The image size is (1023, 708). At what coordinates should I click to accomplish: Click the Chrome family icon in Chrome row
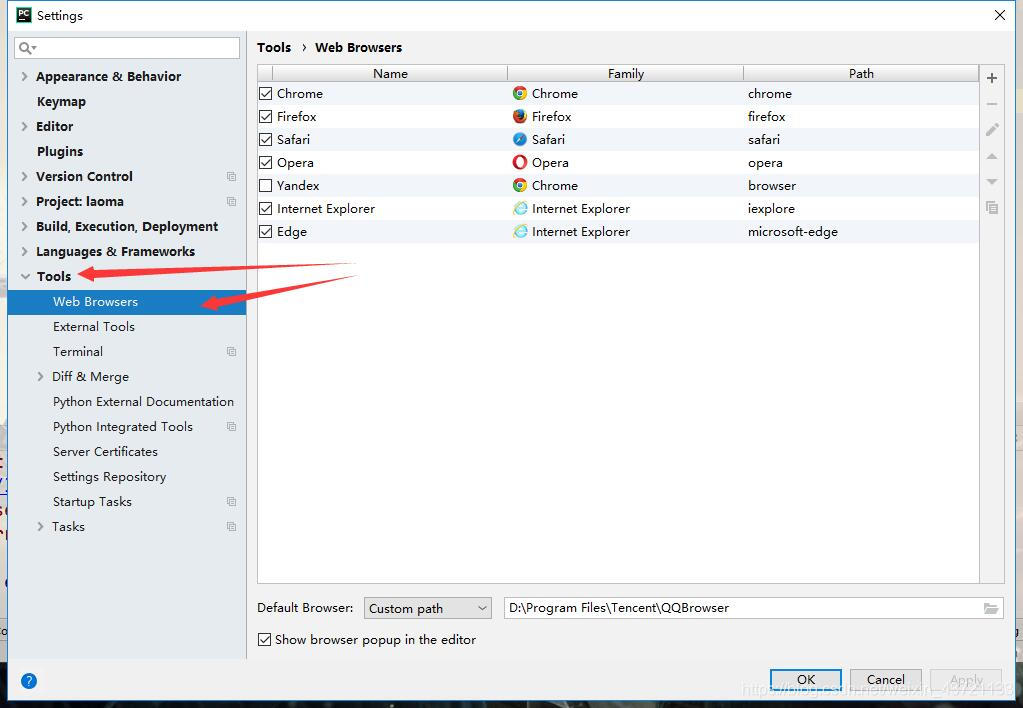tap(519, 93)
